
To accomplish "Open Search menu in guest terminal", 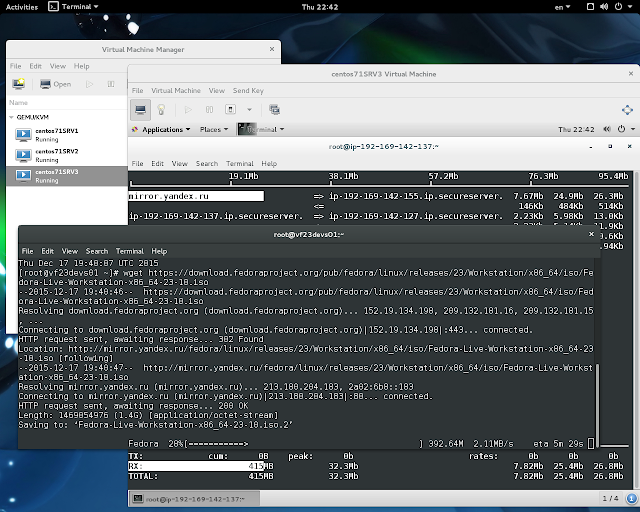I will pos(207,164).
